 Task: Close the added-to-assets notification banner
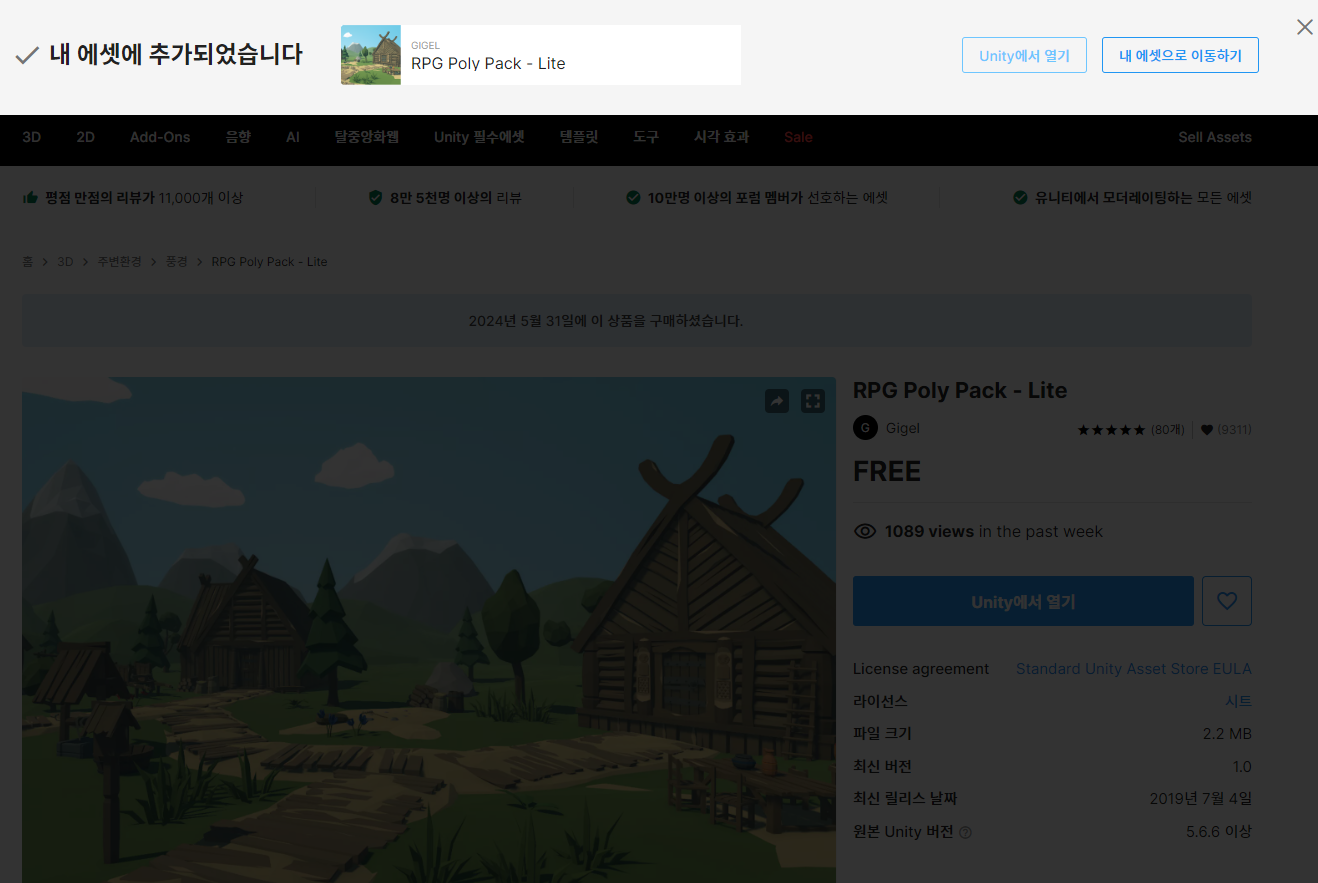(1304, 27)
